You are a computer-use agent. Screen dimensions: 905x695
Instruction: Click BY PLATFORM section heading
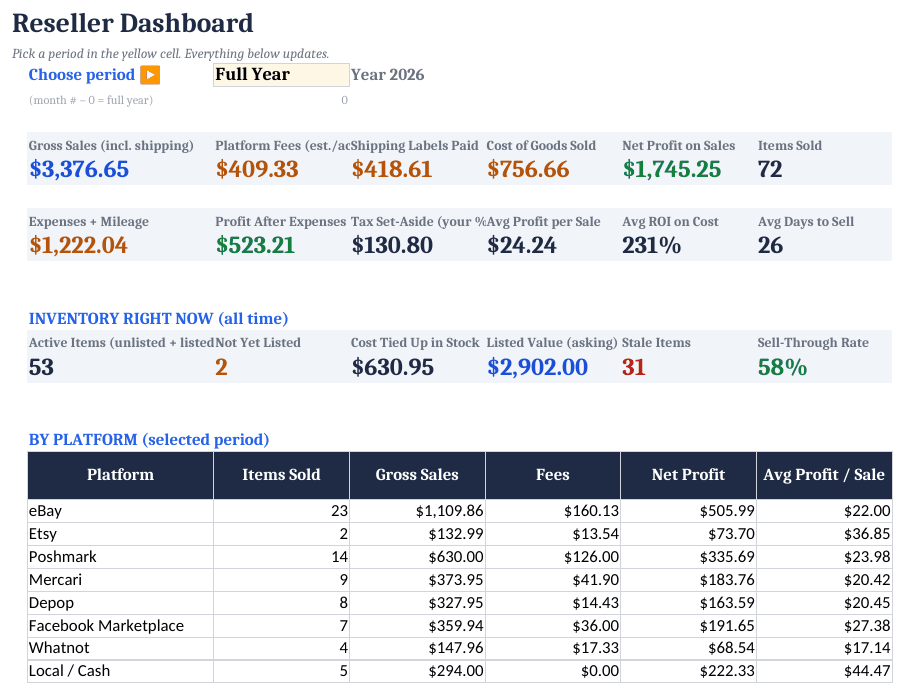[149, 440]
